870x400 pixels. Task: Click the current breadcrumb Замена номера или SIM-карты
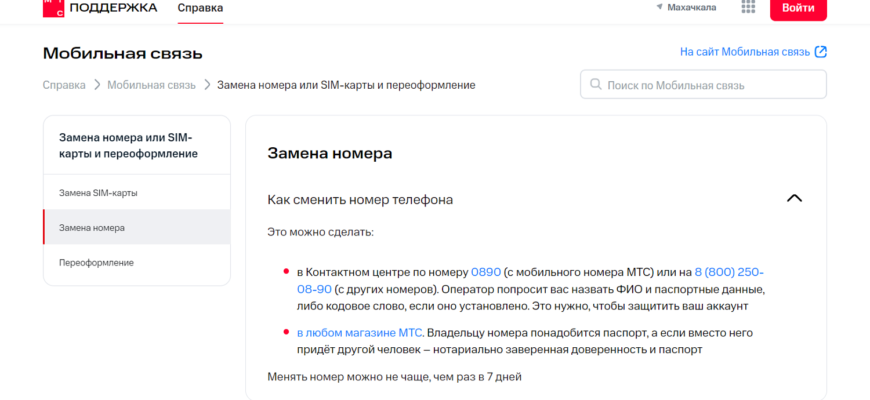(x=346, y=85)
